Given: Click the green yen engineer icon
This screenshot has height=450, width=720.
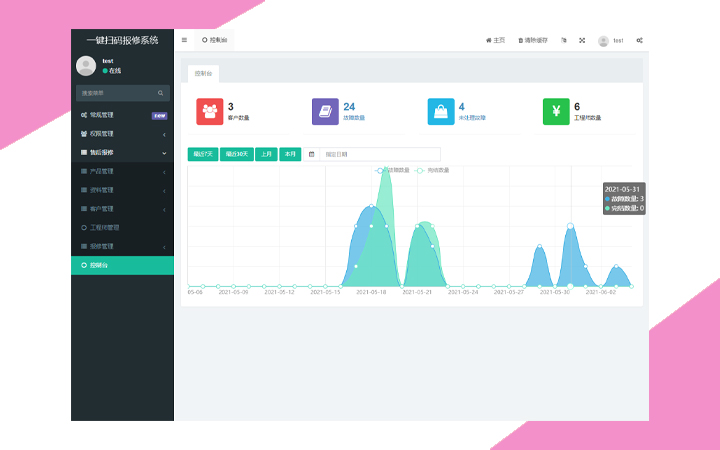Looking at the screenshot, I should [556, 111].
